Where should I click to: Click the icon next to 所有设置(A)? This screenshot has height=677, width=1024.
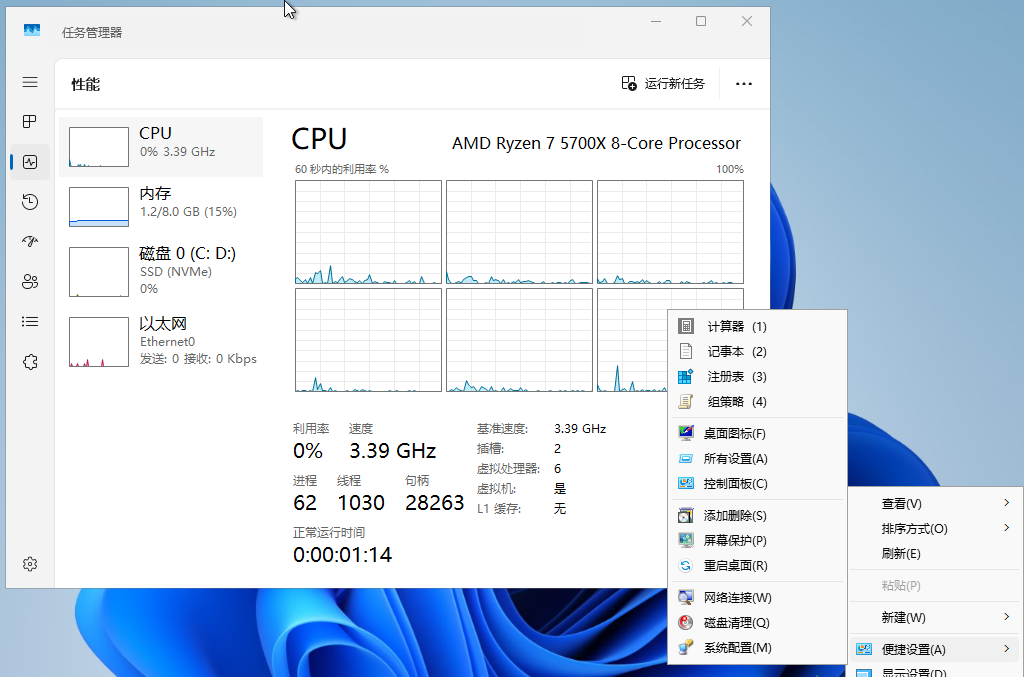pyautogui.click(x=686, y=458)
